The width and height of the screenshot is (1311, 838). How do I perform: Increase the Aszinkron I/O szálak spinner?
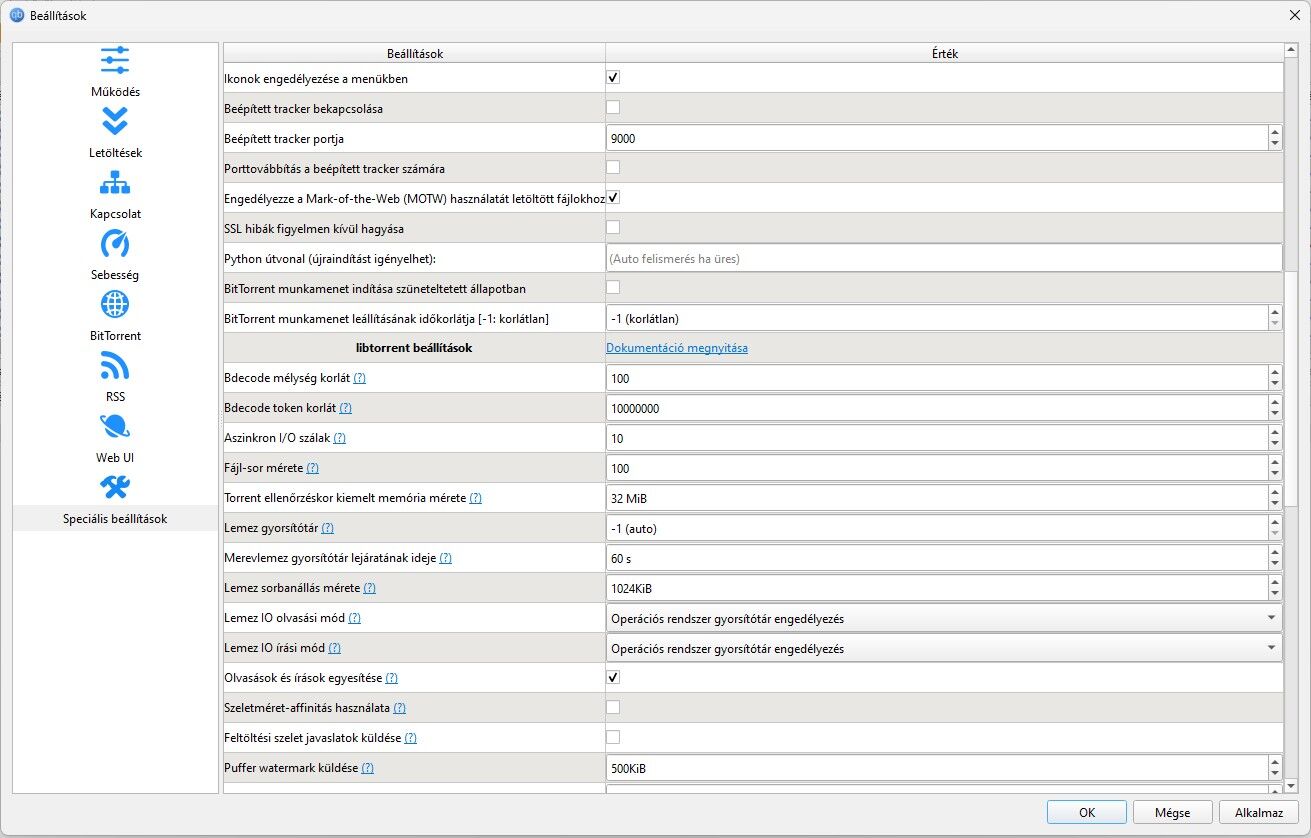pos(1274,432)
